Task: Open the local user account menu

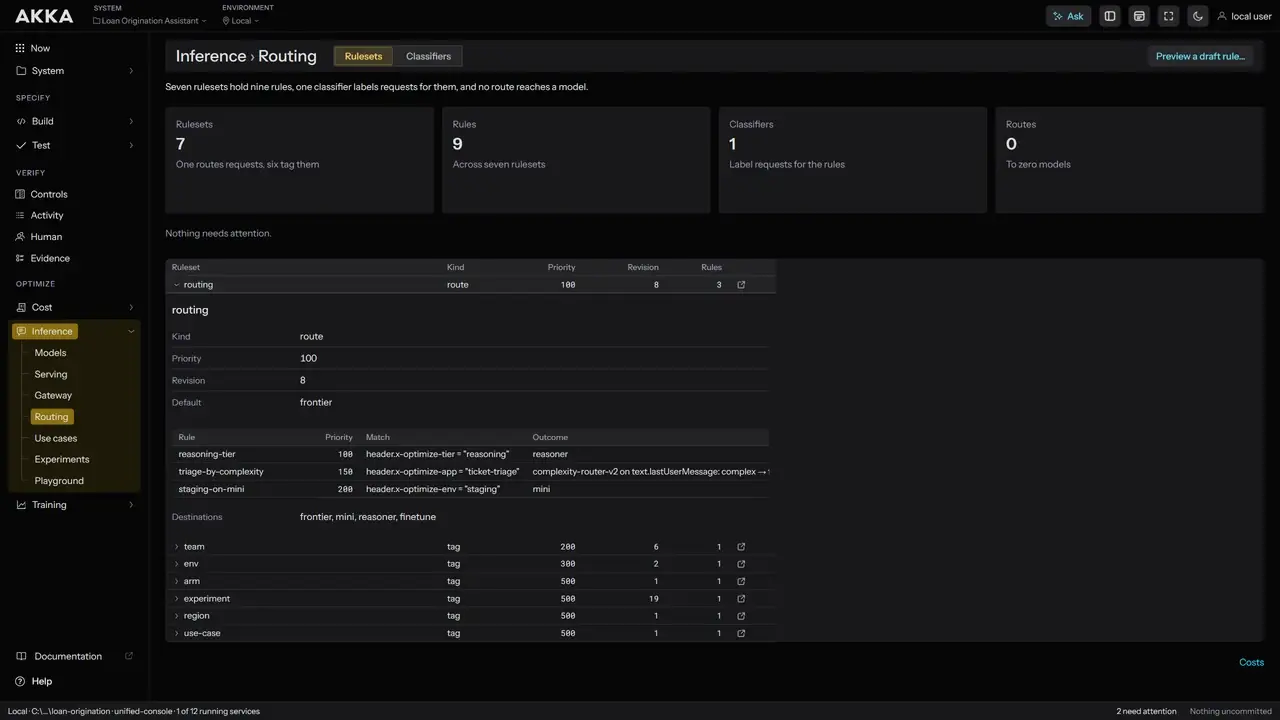Action: [1244, 16]
